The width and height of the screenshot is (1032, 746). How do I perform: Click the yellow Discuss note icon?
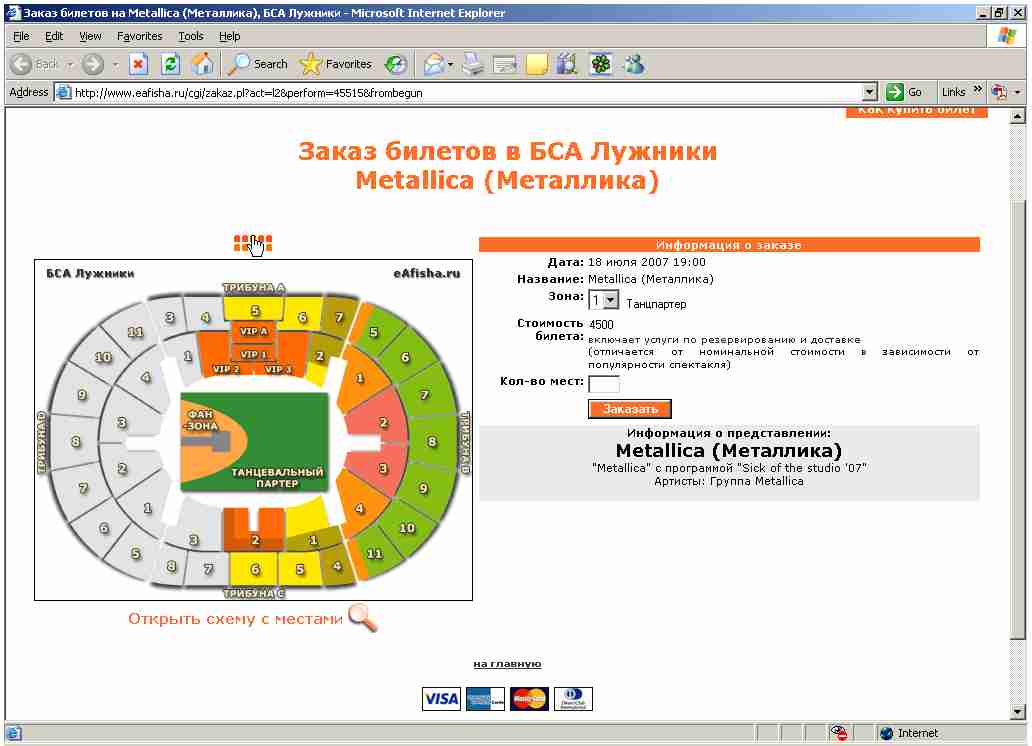point(536,64)
